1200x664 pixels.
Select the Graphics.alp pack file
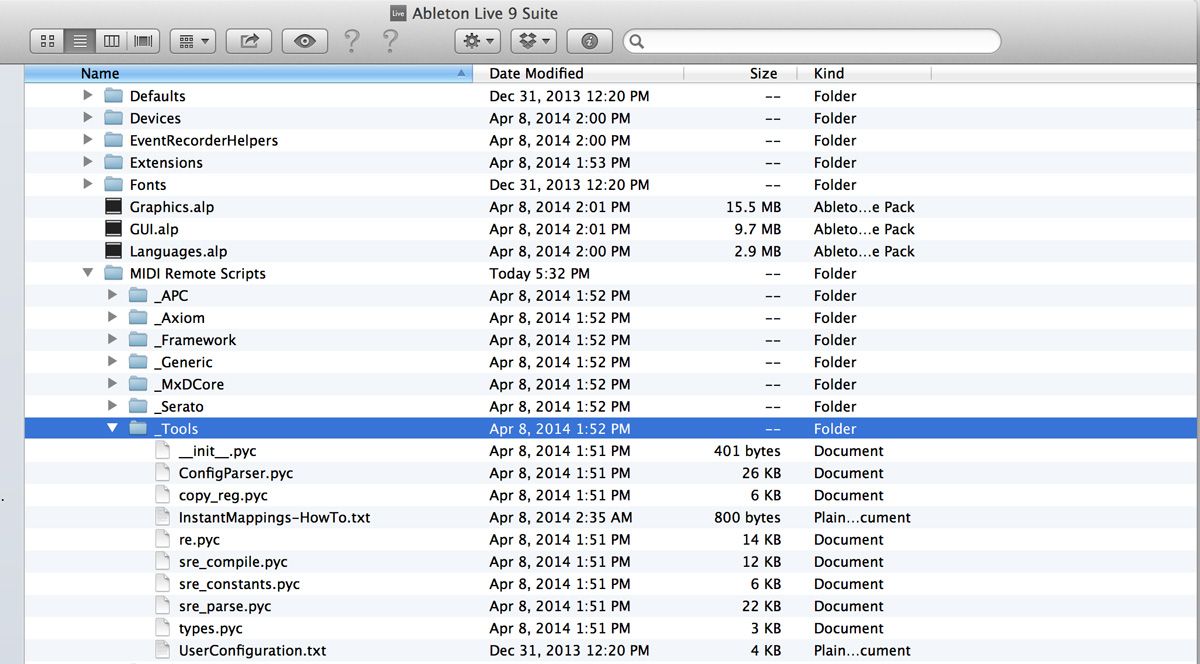pyautogui.click(x=171, y=207)
